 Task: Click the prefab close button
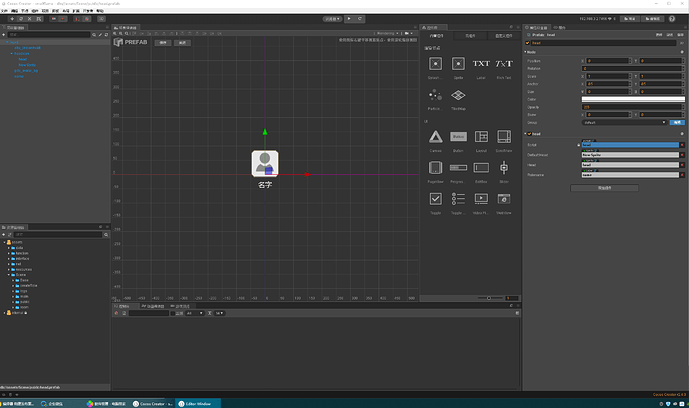[x=182, y=43]
